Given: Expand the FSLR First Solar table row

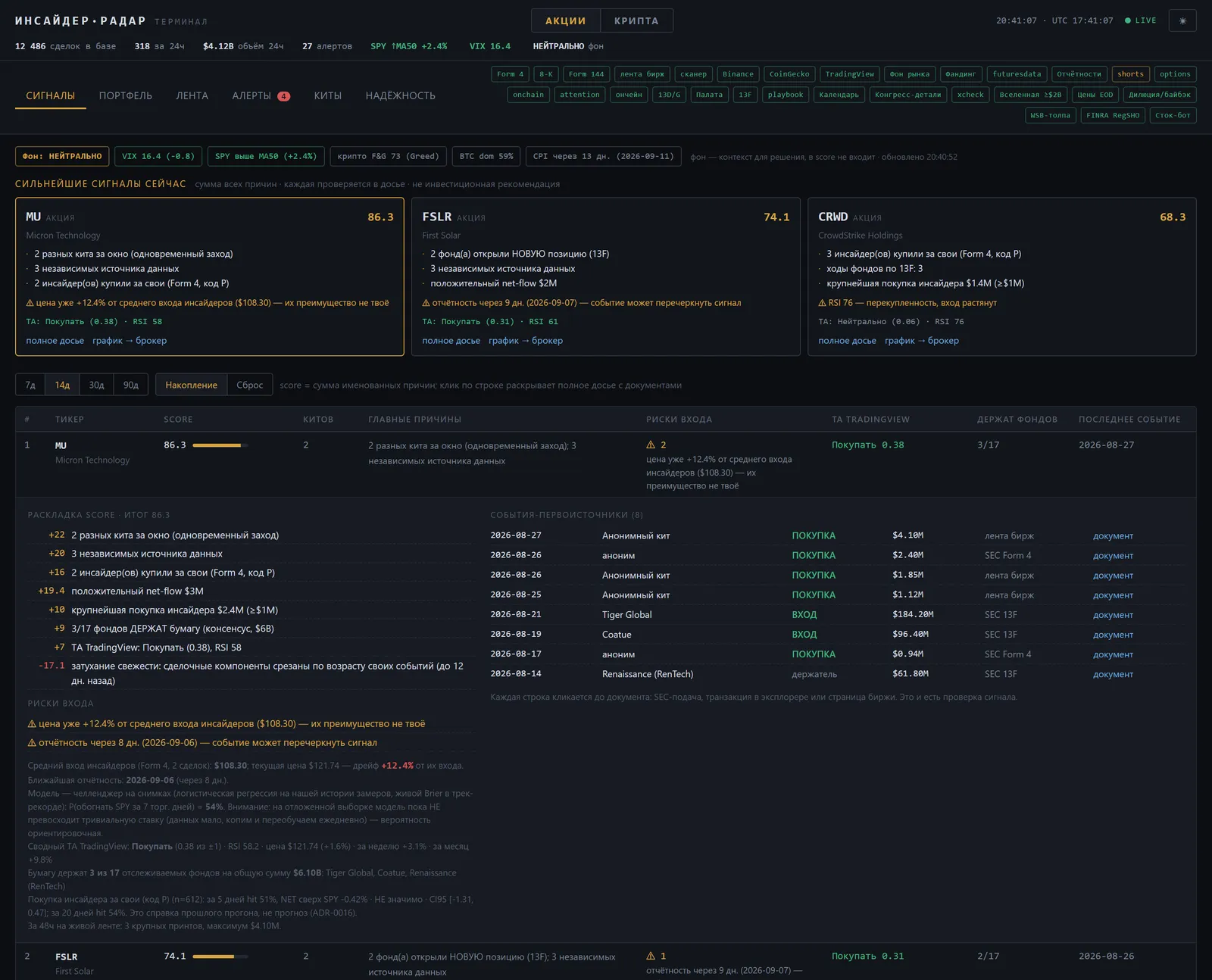Looking at the screenshot, I should pyautogui.click(x=605, y=962).
